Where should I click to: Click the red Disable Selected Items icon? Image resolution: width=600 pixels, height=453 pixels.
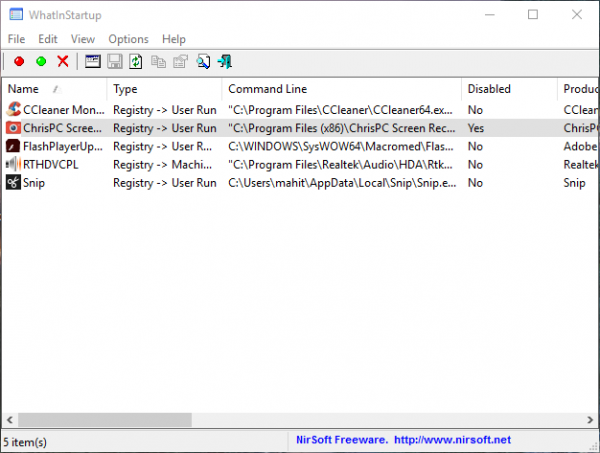pyautogui.click(x=19, y=61)
